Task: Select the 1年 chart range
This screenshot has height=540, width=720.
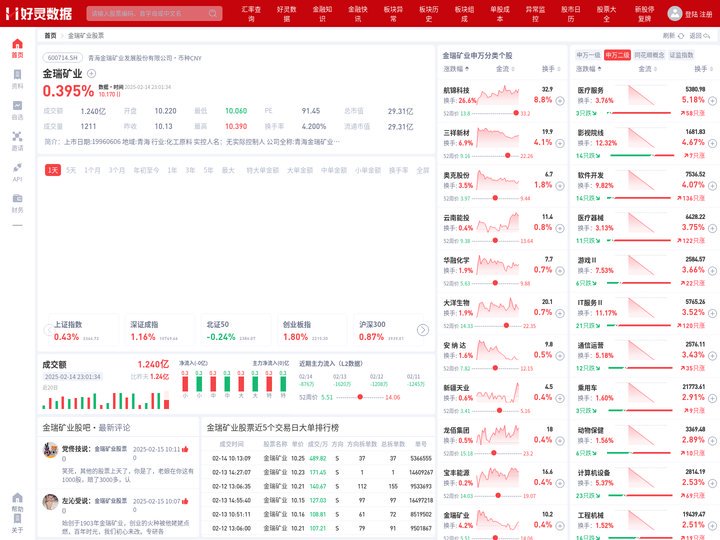Action: click(172, 170)
